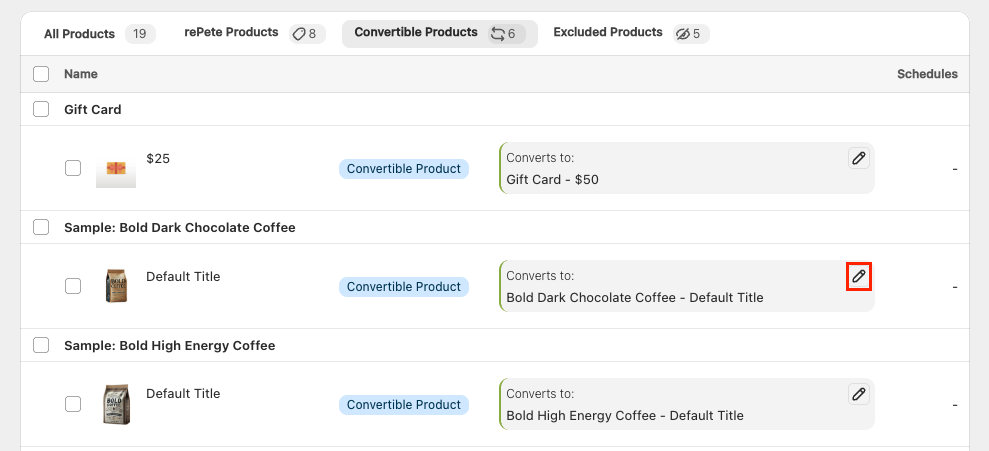Open the rePete Products tab

click(x=255, y=33)
